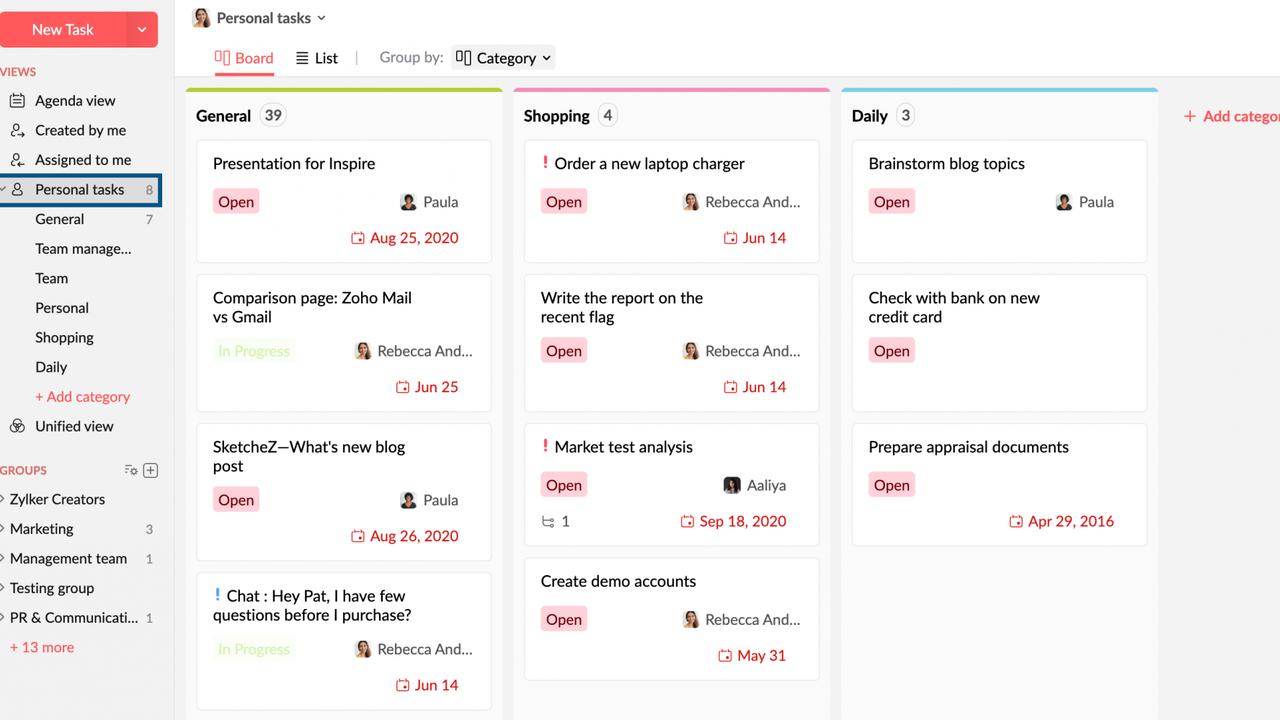Open the groups sort settings icon

[130, 470]
